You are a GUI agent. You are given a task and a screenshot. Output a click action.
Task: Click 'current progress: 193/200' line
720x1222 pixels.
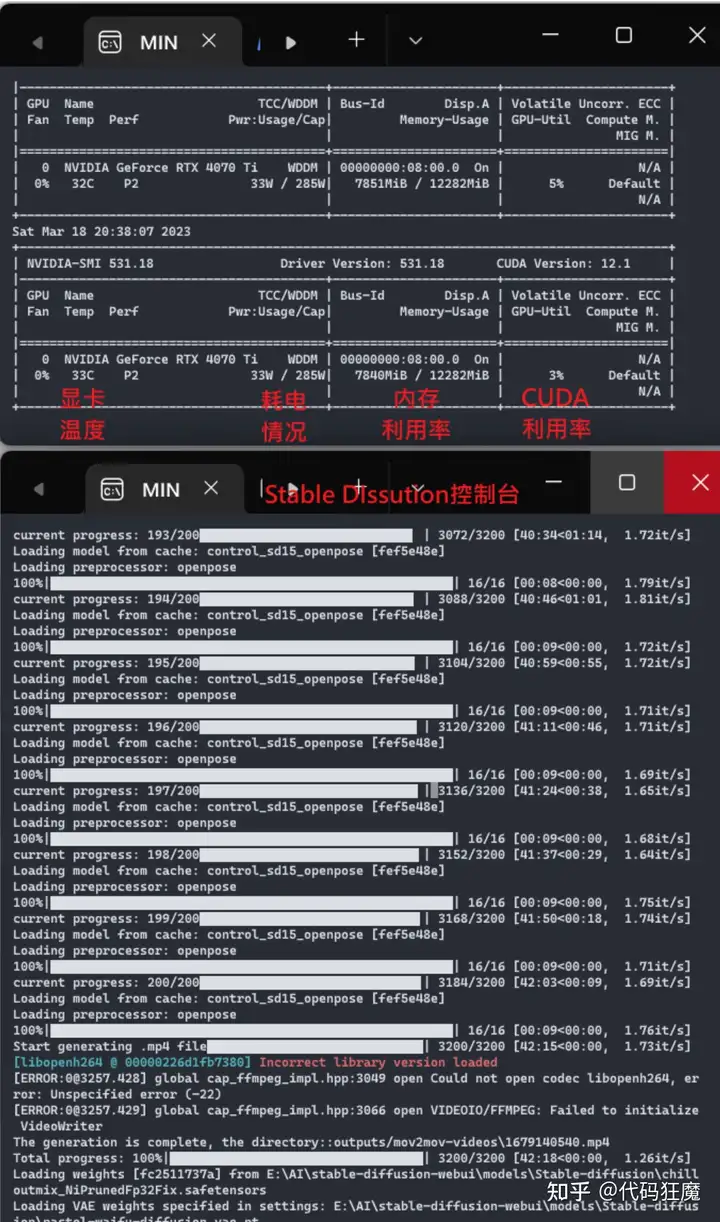click(351, 535)
